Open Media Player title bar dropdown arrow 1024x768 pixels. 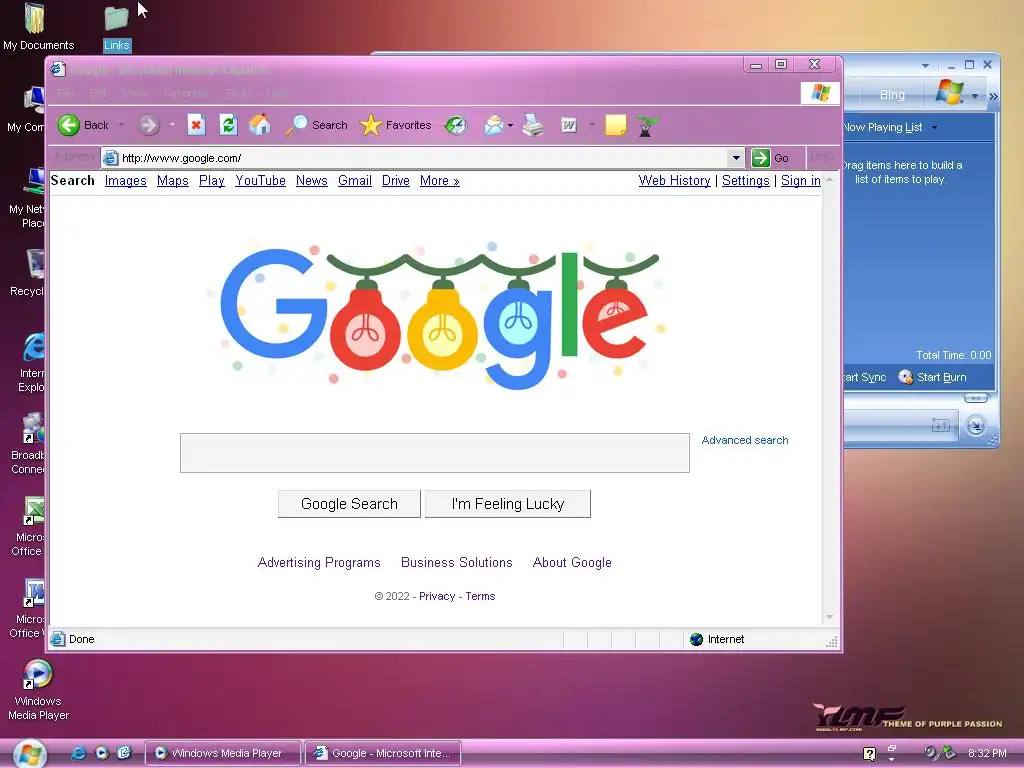[x=925, y=65]
